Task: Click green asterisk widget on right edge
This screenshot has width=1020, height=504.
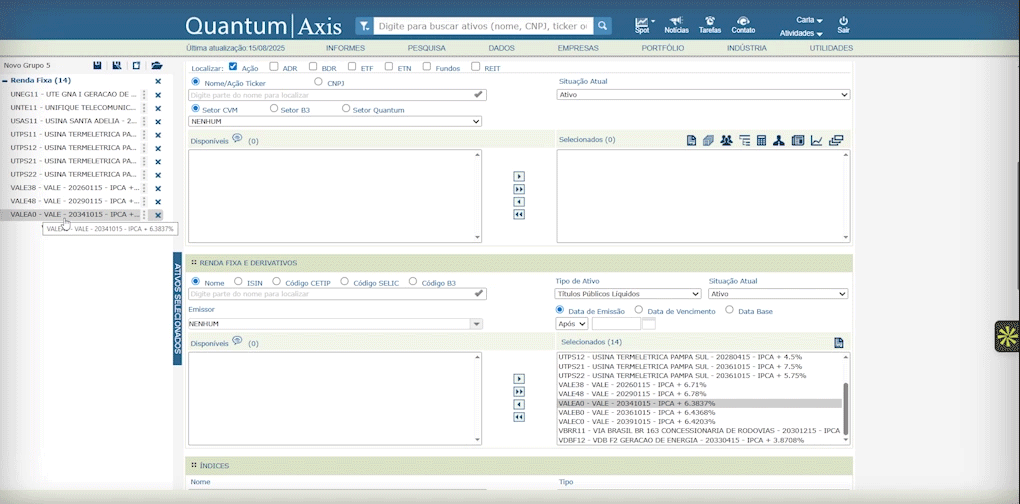Action: [1008, 336]
